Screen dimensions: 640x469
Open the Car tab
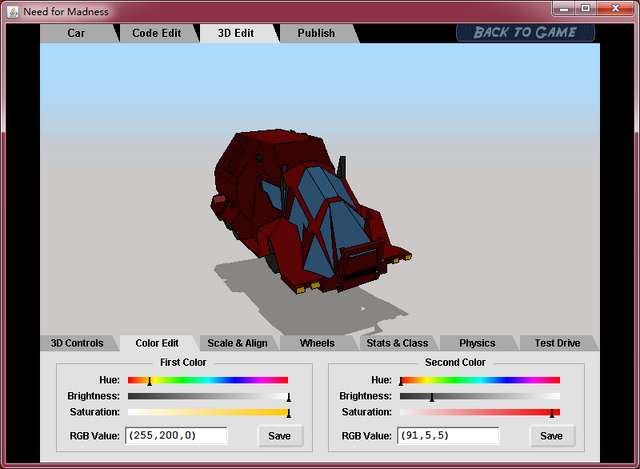76,33
